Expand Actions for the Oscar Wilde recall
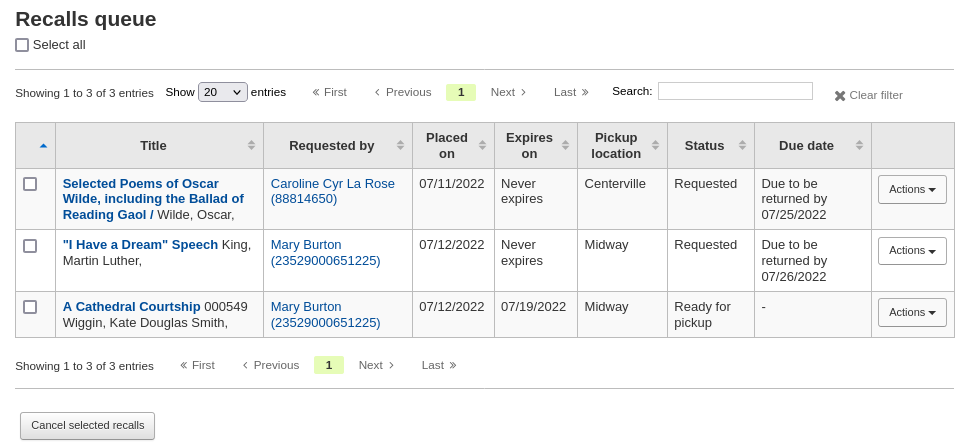Screen dimensions: 968x446 coord(912,190)
